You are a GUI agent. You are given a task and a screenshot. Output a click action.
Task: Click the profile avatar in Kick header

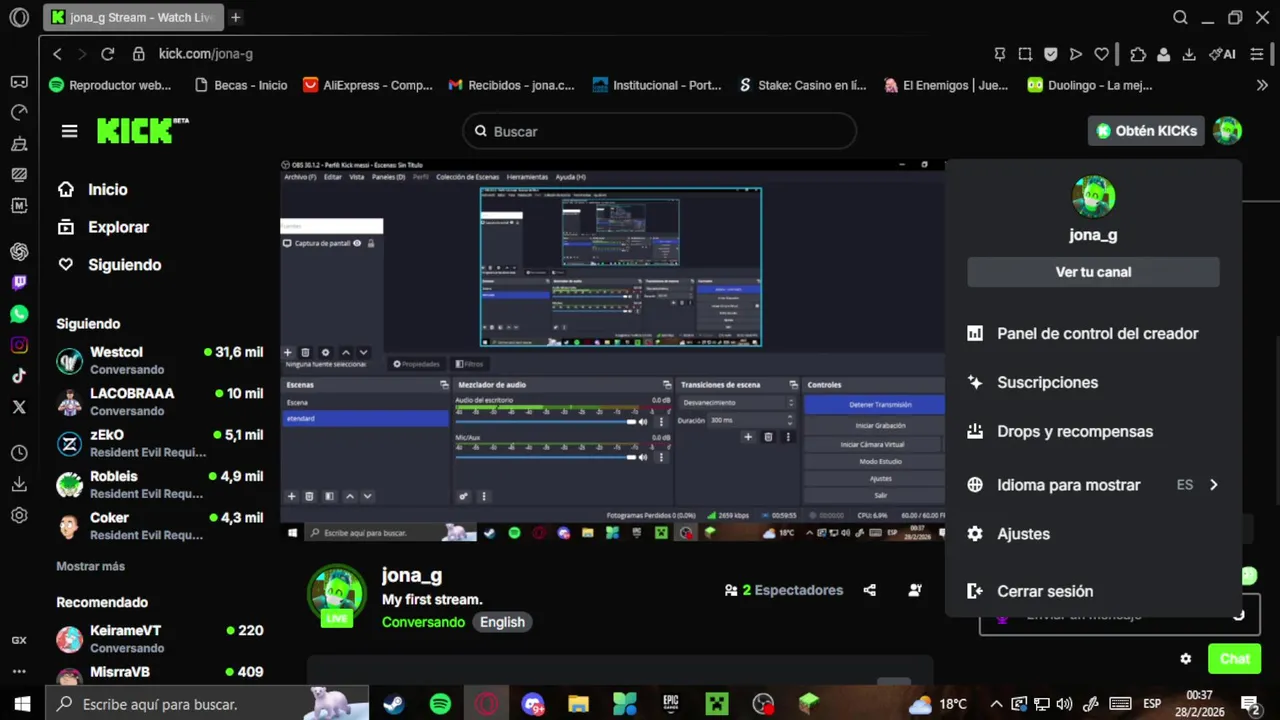point(1227,131)
